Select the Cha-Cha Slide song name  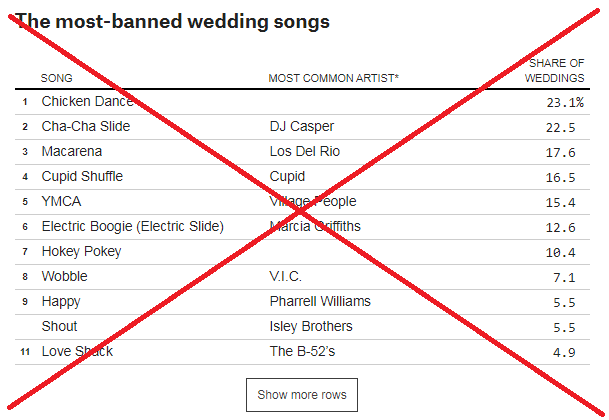click(85, 127)
